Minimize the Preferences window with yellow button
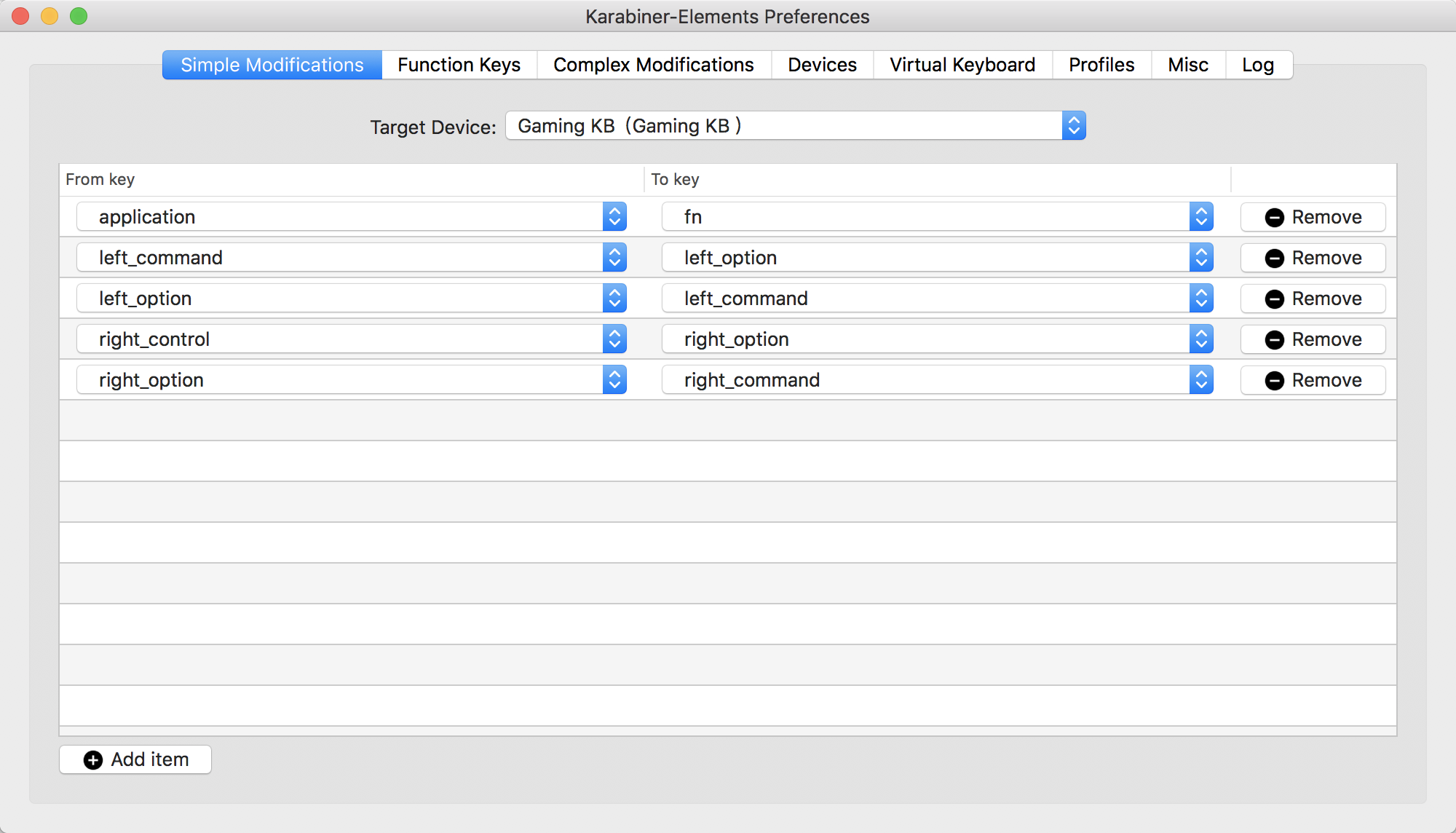 [x=50, y=16]
